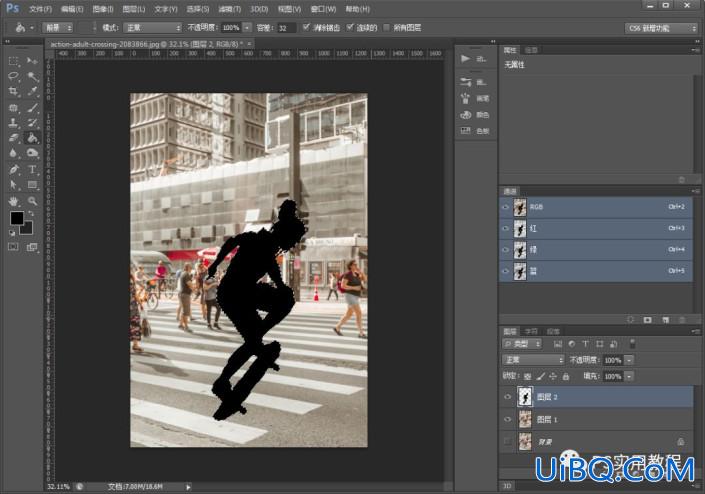
Task: Open the tool preset picker arrow
Action: tap(32, 28)
